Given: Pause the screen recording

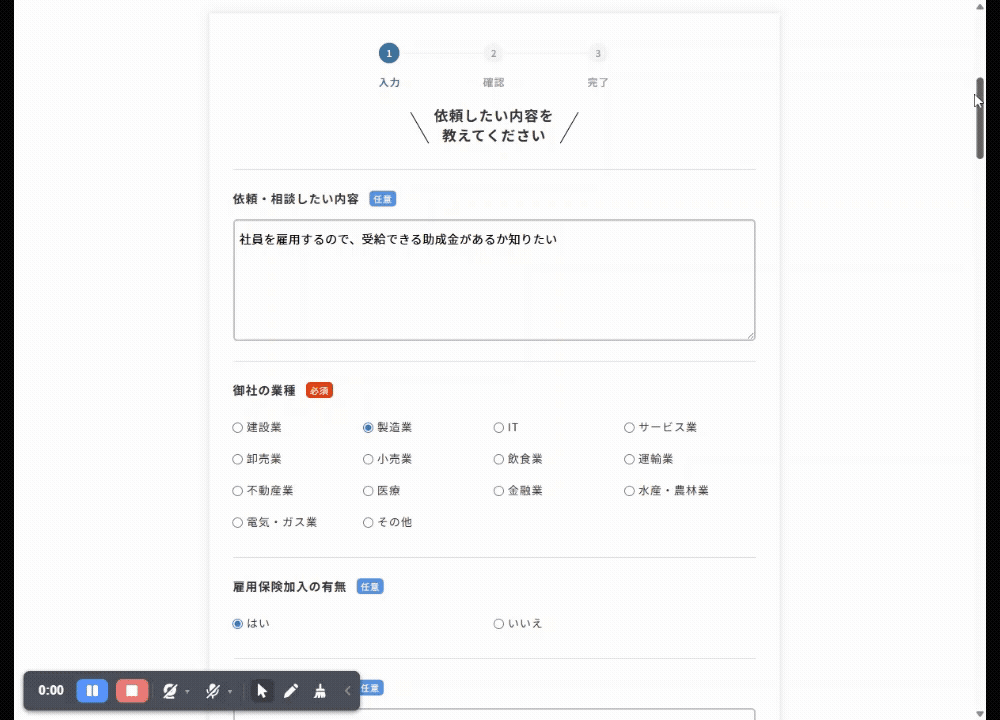Looking at the screenshot, I should click(92, 690).
